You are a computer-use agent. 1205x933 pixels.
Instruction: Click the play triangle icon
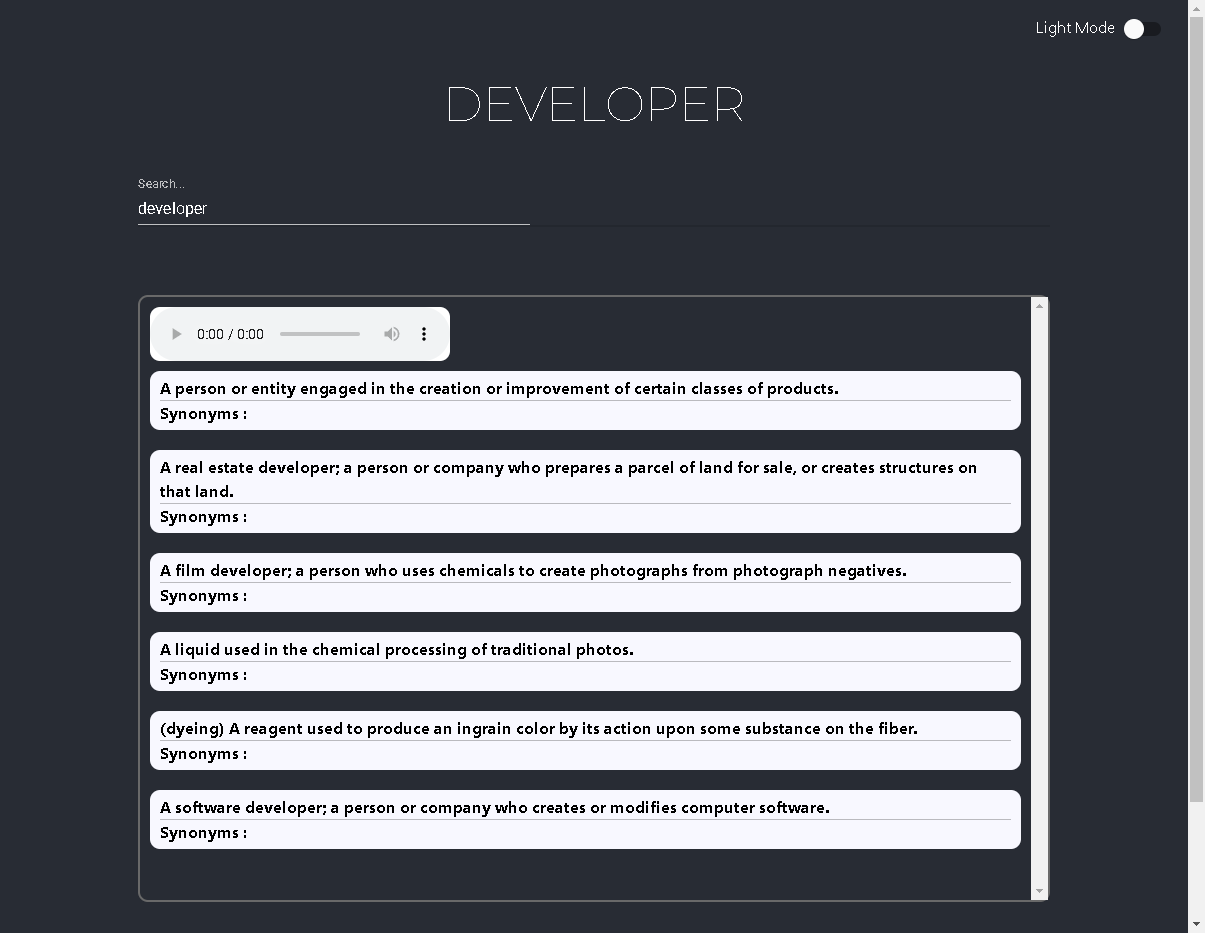176,334
